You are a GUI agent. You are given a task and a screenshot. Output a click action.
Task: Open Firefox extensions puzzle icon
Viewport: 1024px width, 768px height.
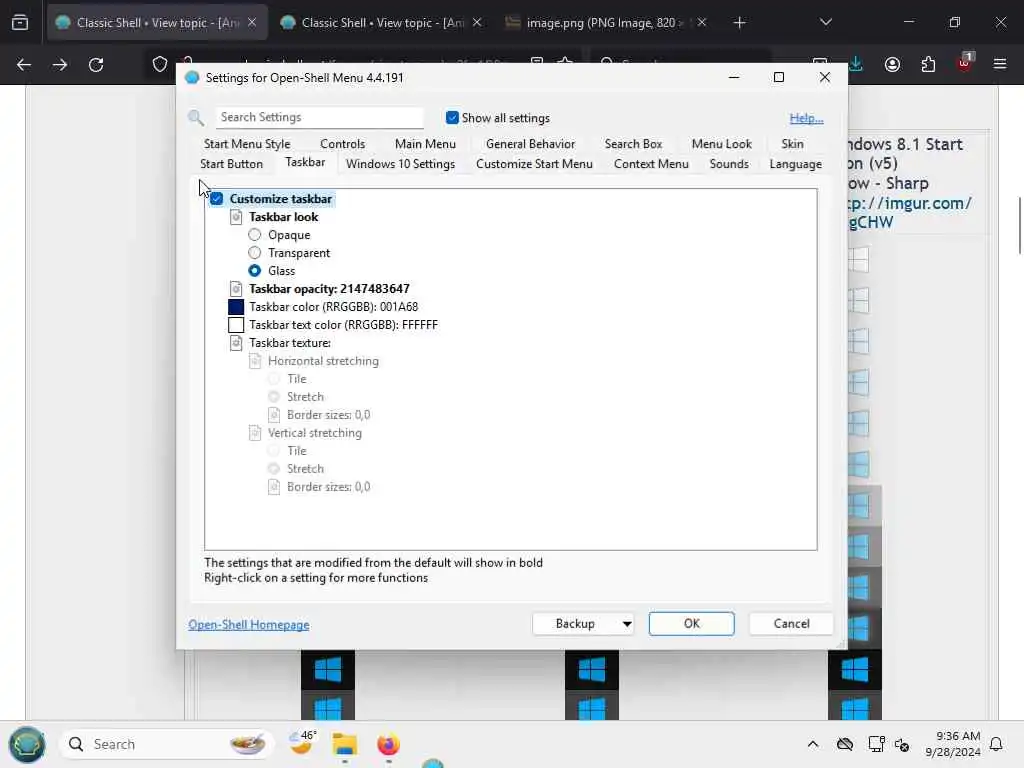[x=928, y=65]
